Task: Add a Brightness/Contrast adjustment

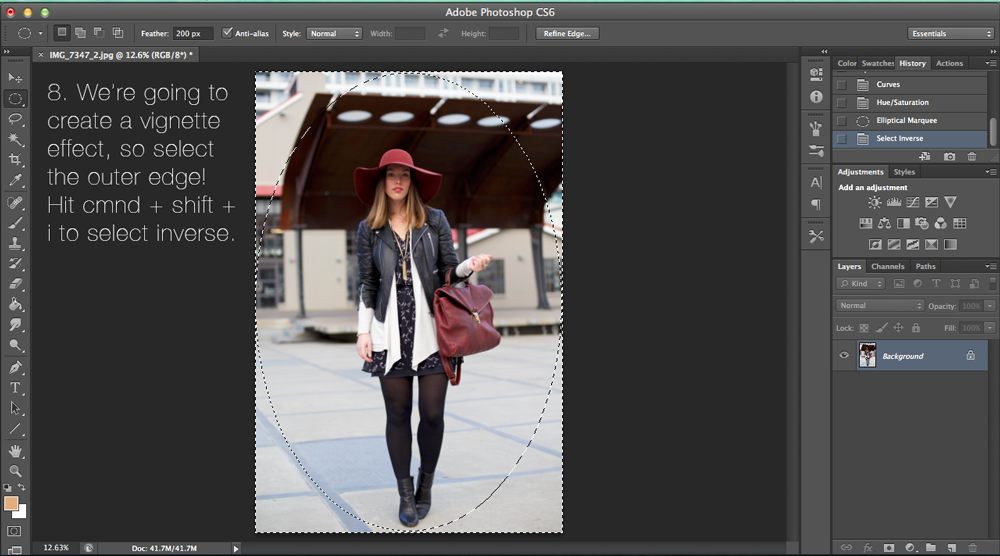Action: 875,202
